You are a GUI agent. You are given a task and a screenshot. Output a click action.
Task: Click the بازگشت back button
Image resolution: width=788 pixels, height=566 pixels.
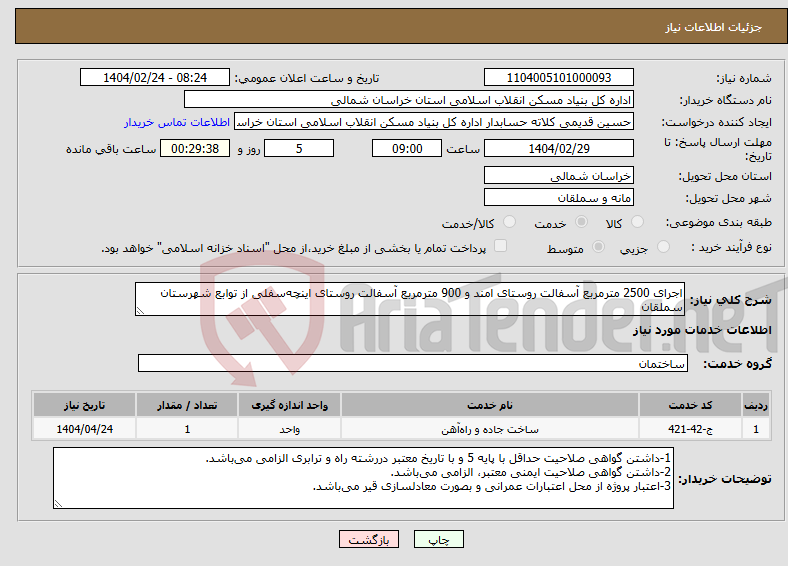point(369,539)
